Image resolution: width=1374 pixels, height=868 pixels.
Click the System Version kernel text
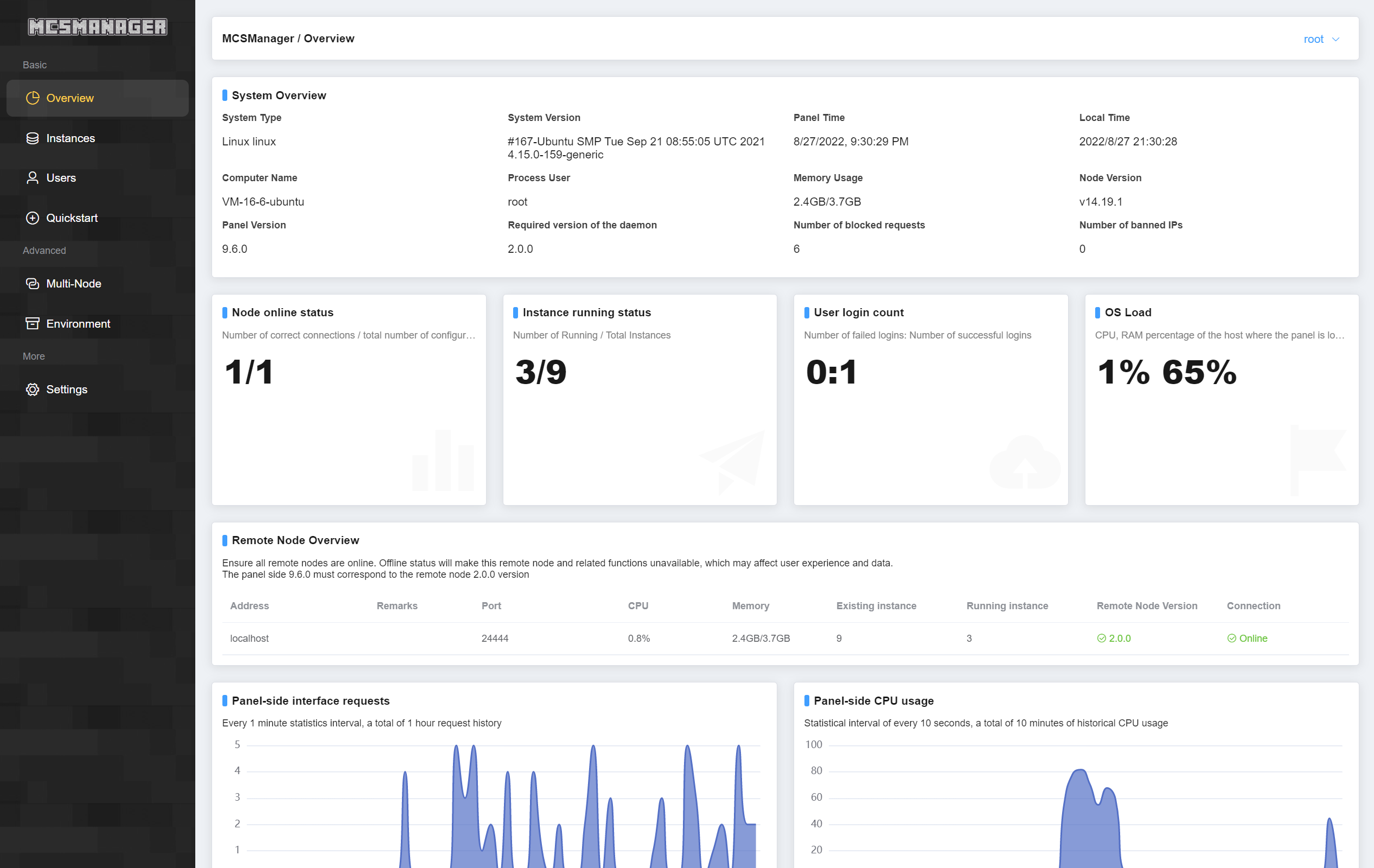636,148
